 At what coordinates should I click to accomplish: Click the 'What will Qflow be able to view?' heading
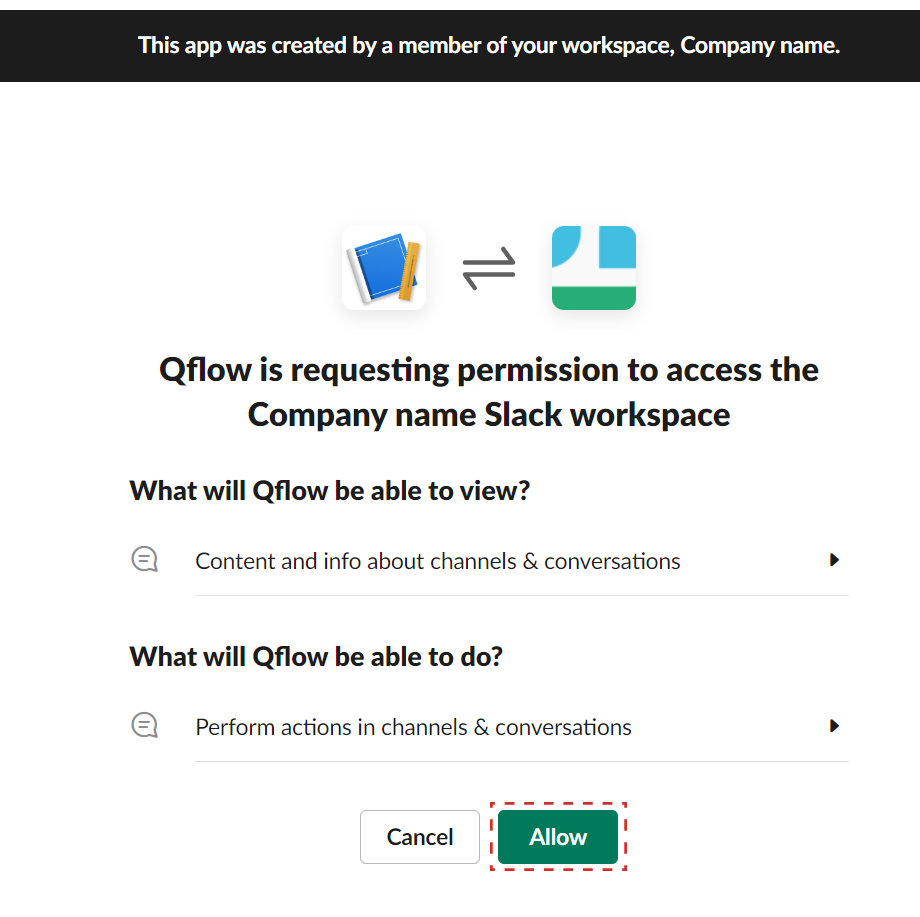(x=329, y=490)
